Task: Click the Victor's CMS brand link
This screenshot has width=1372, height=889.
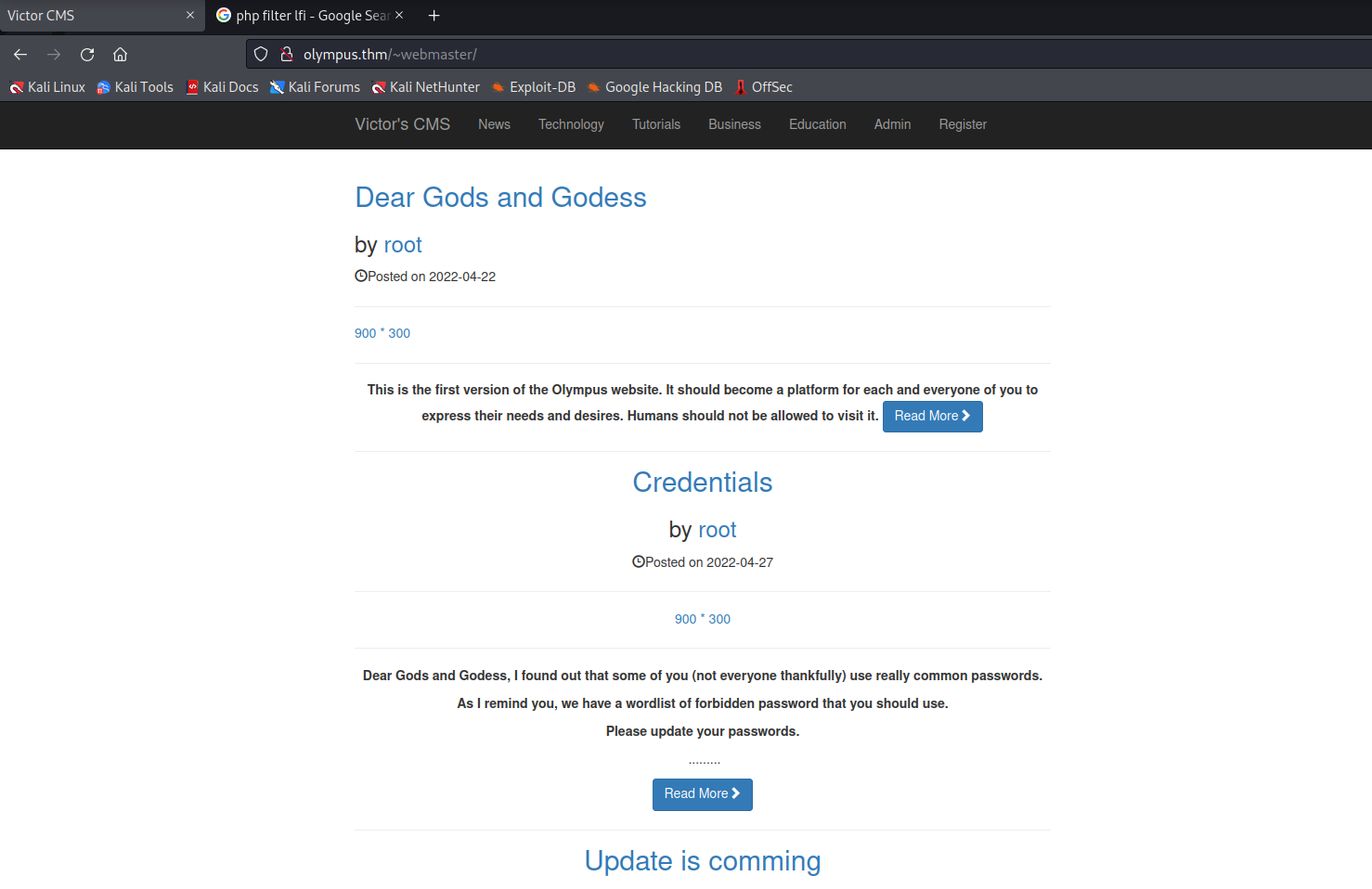Action: pos(402,124)
